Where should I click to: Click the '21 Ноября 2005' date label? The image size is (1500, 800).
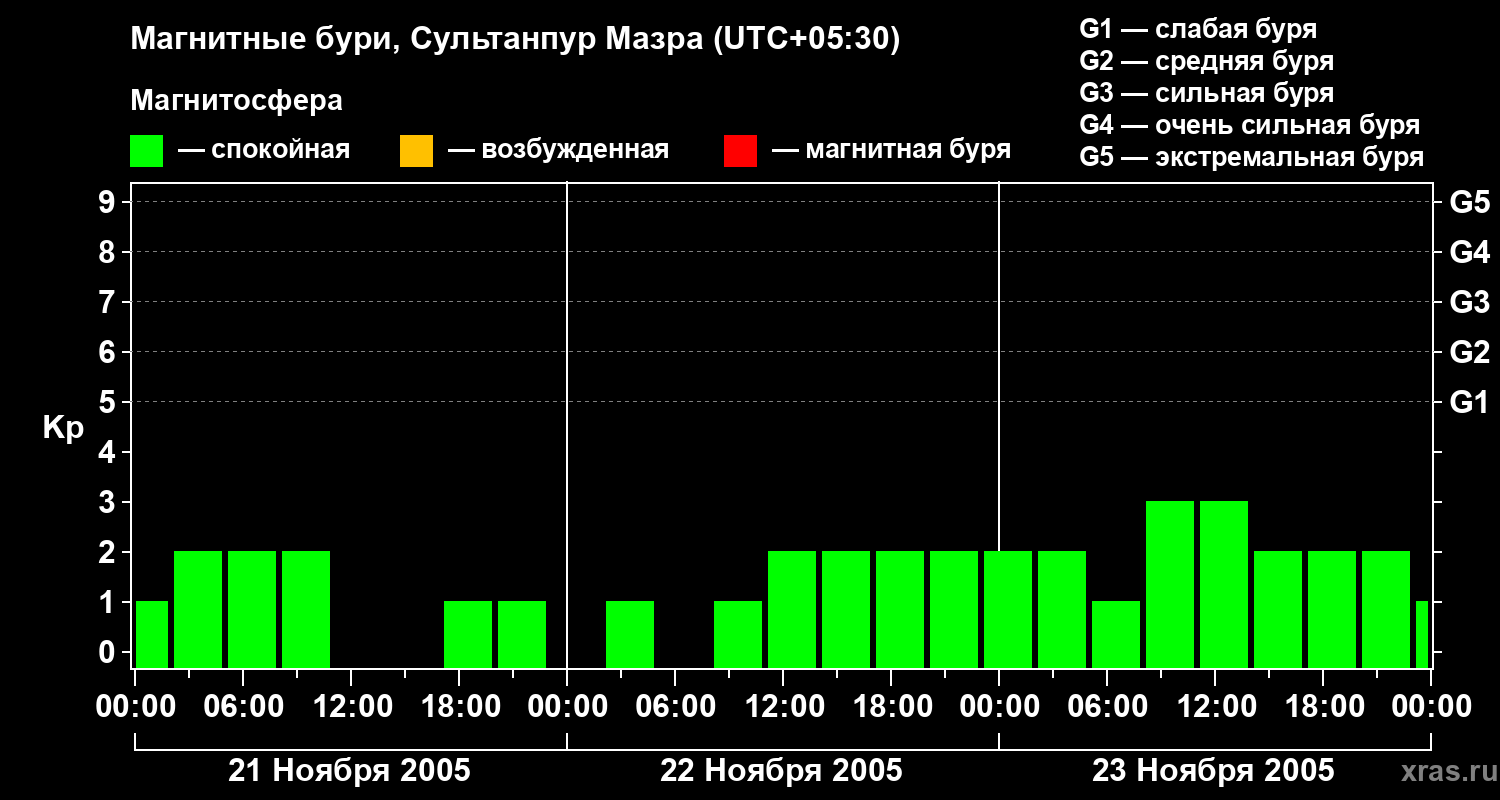[x=349, y=771]
